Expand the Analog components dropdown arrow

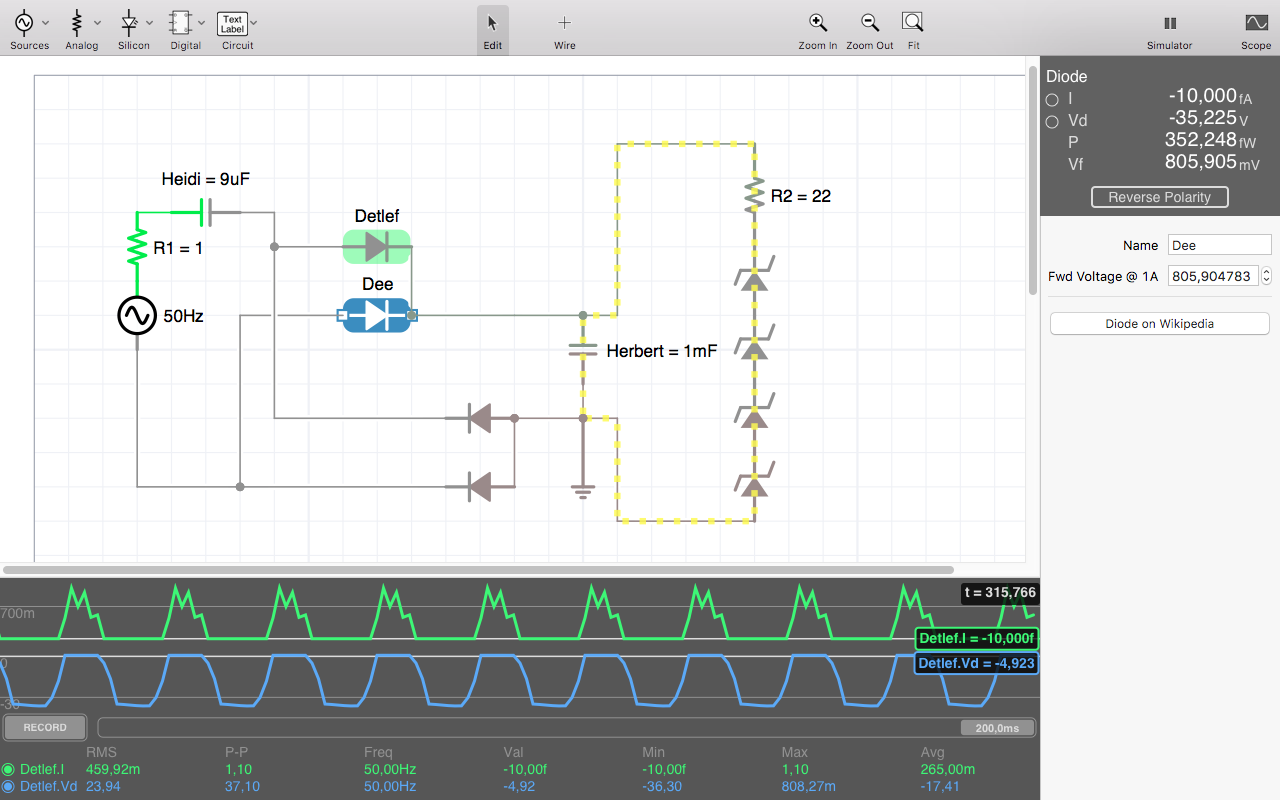tap(97, 22)
